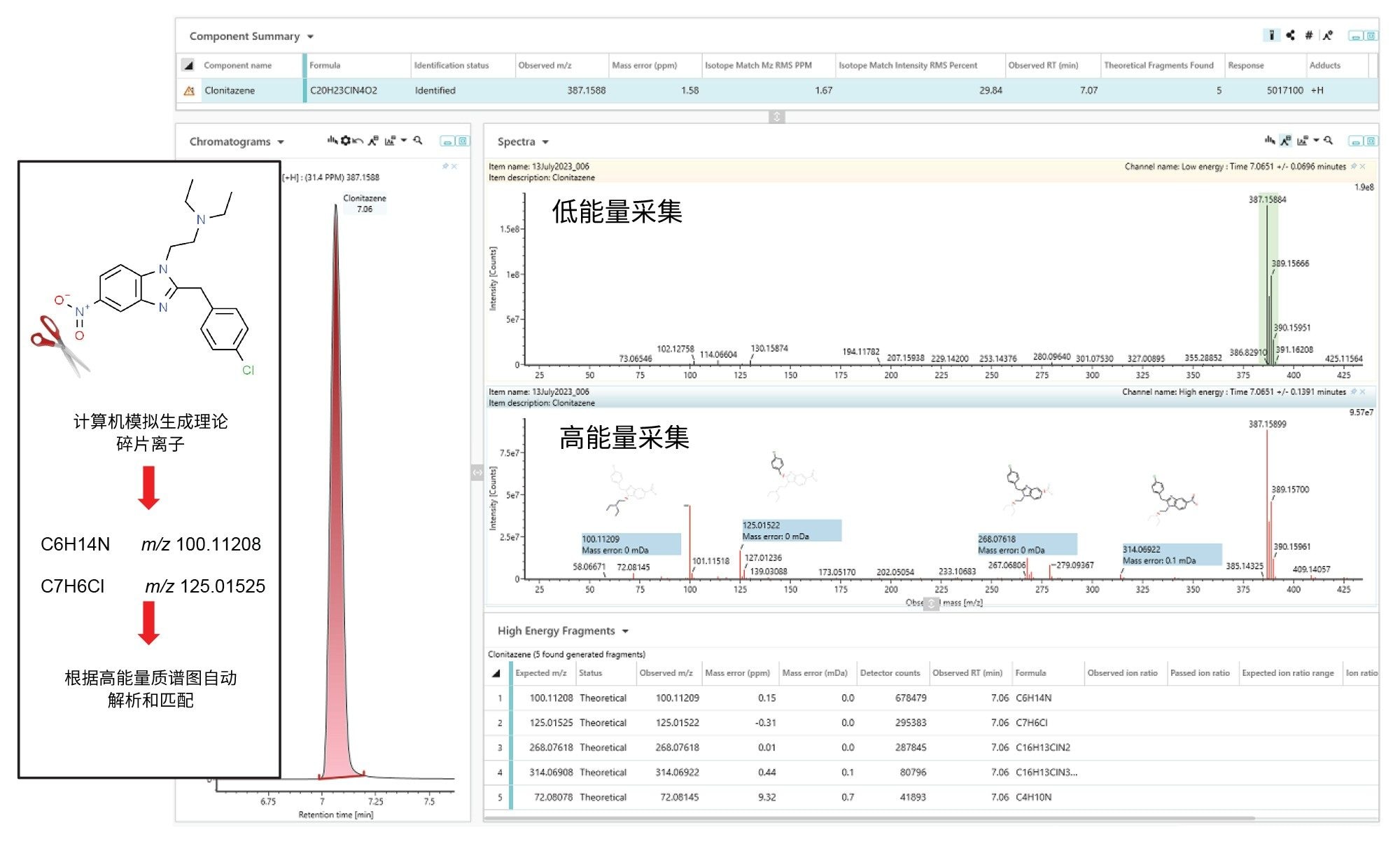The height and width of the screenshot is (844, 1400).
Task: Select the Clonitazene component row
Action: click(x=230, y=90)
